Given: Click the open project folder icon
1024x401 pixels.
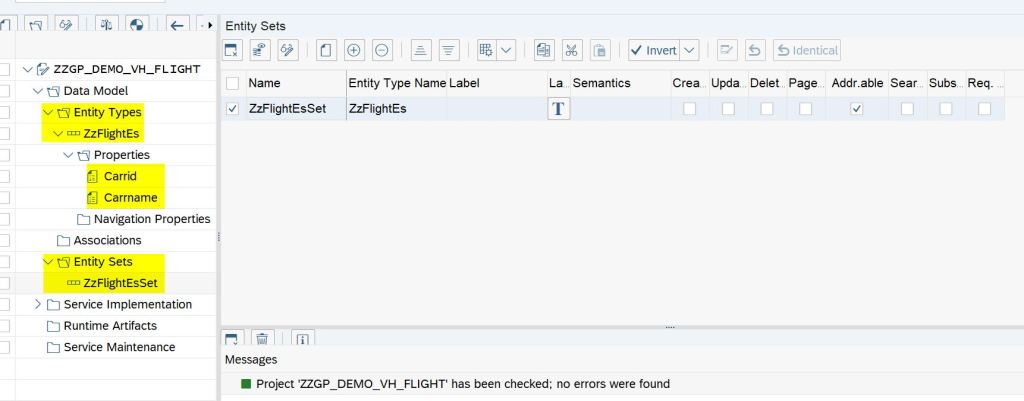Looking at the screenshot, I should tap(36, 25).
